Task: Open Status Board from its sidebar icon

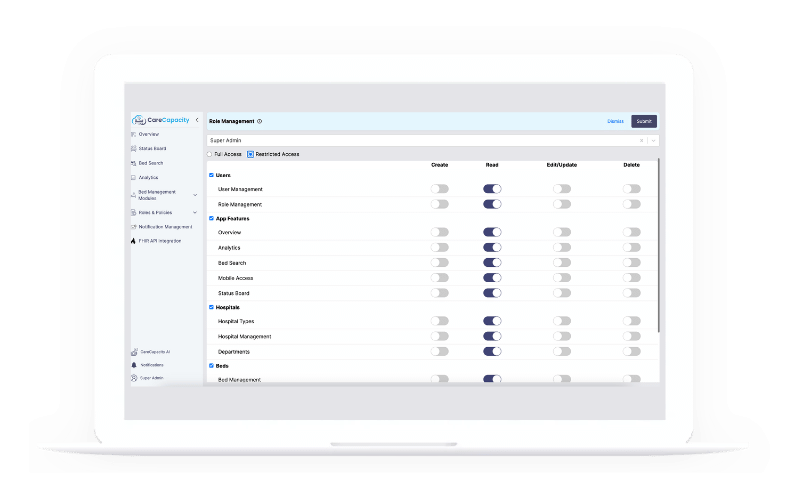Action: tap(133, 148)
